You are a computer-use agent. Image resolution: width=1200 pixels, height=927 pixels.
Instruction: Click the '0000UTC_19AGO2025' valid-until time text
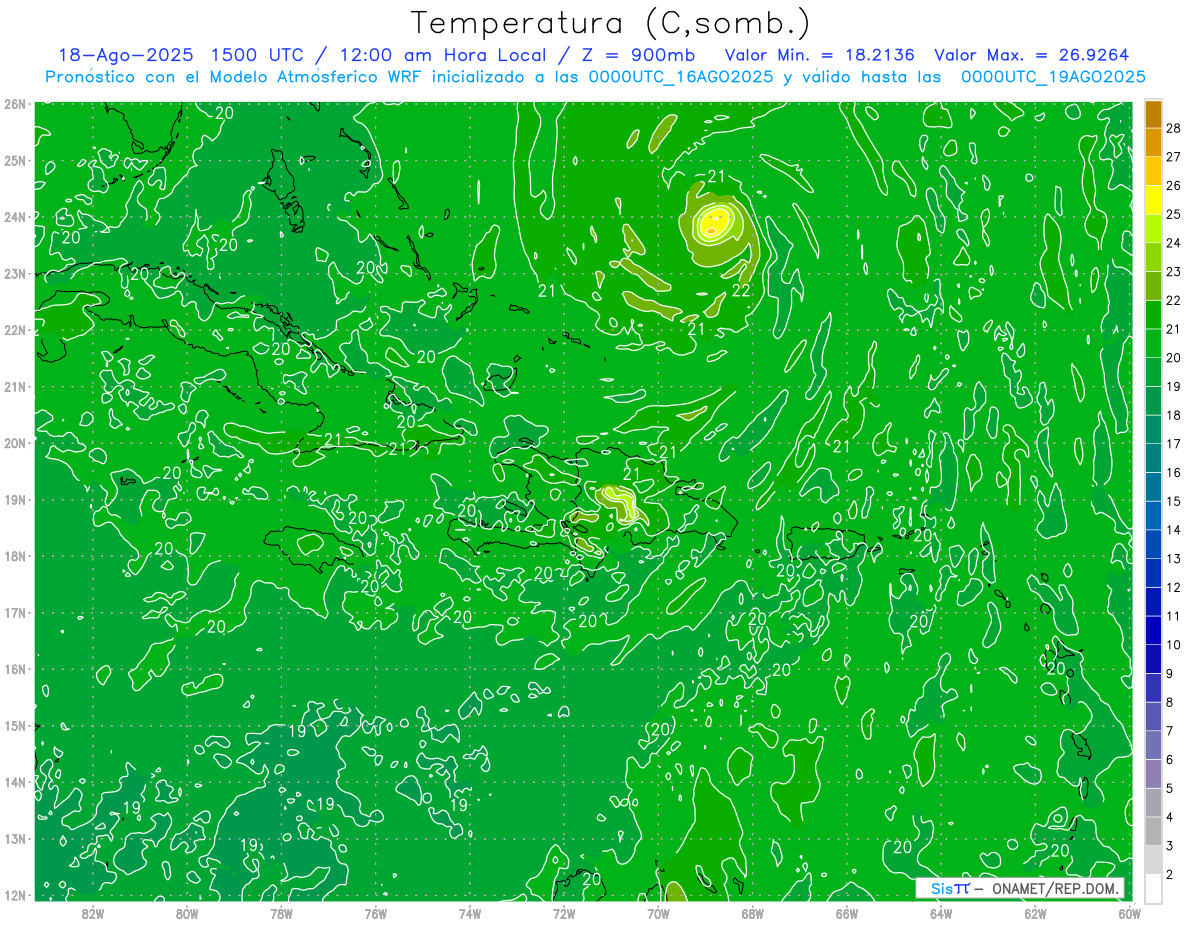(1053, 77)
